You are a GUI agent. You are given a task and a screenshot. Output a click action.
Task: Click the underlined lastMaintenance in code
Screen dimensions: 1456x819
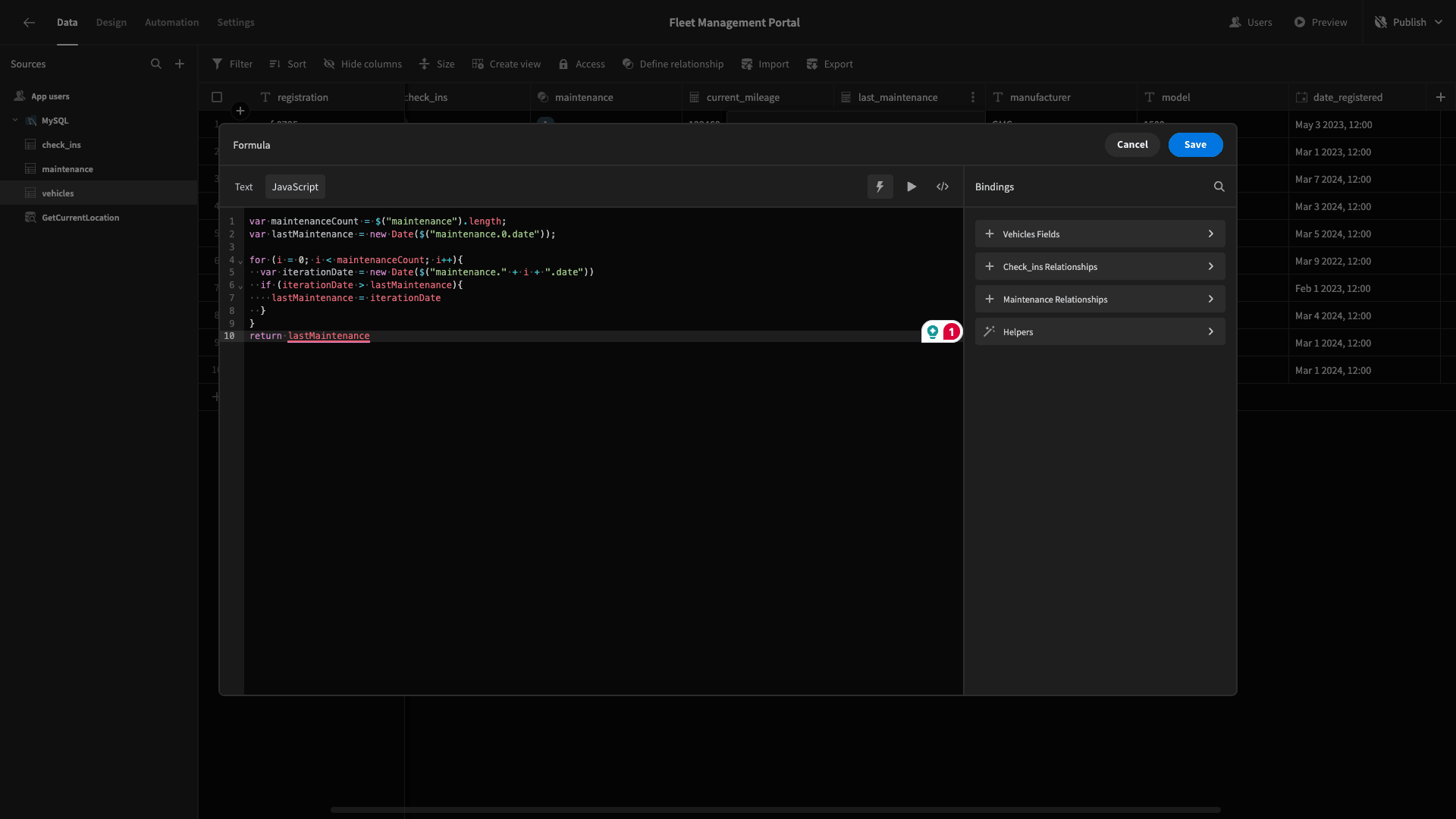(x=328, y=336)
